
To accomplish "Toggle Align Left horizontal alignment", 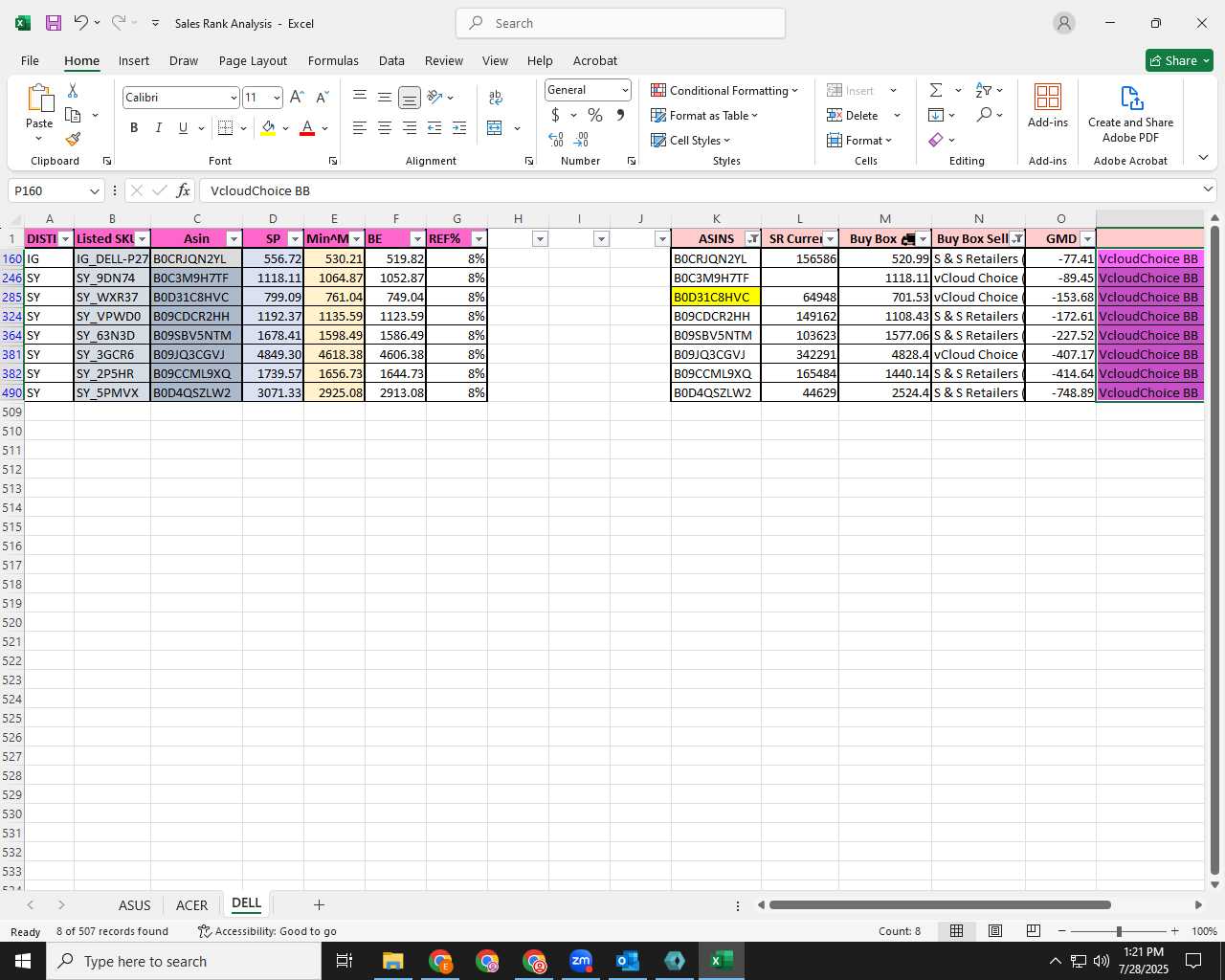I will click(x=360, y=128).
